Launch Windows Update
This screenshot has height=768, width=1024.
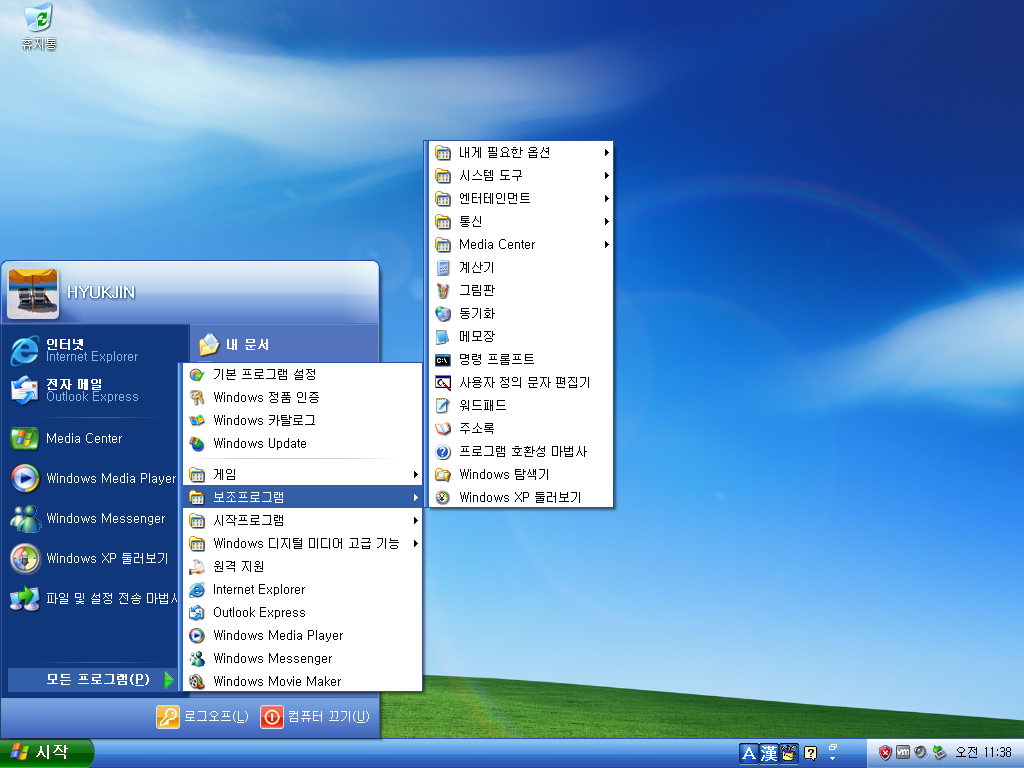(x=302, y=443)
